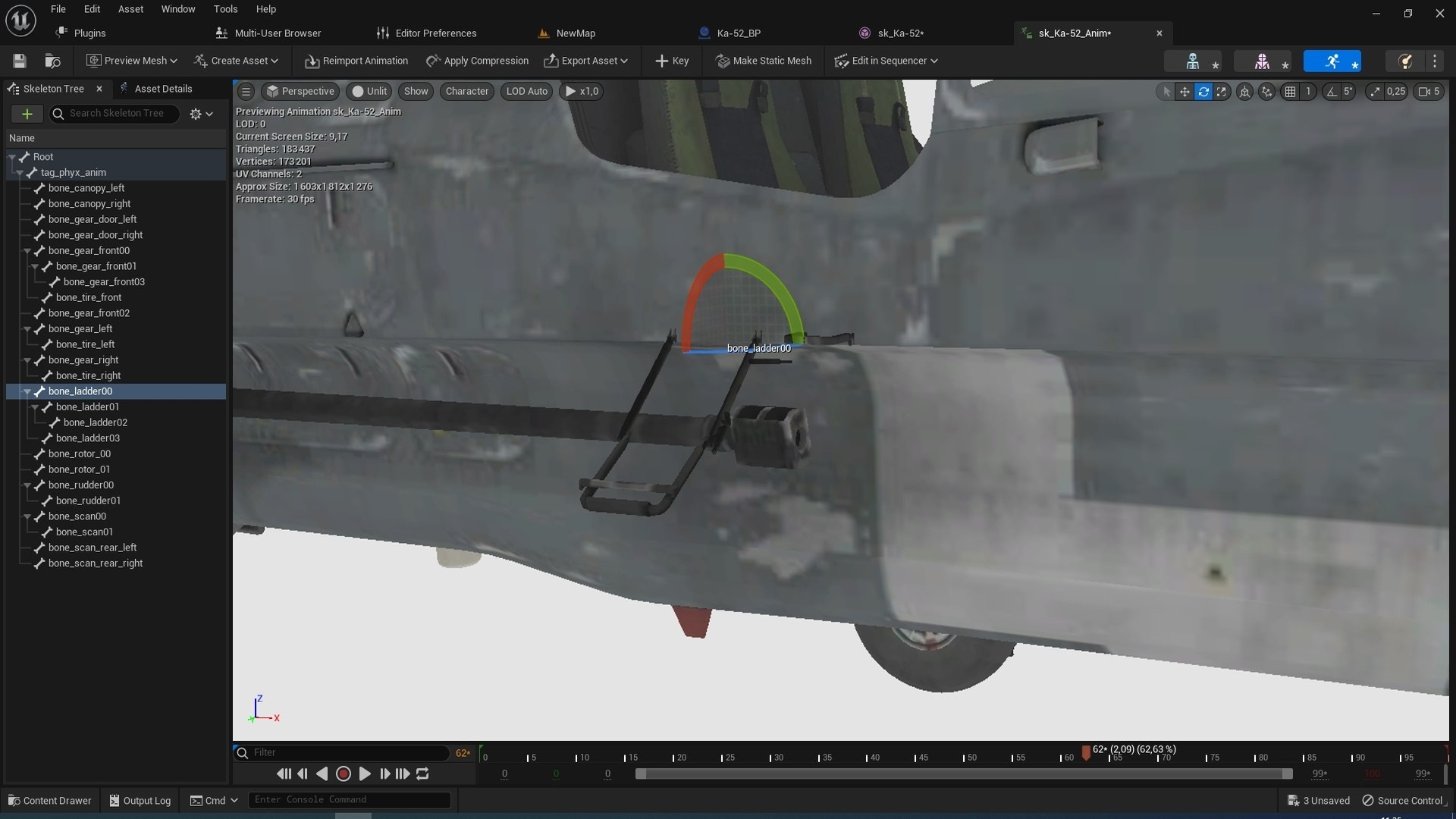The height and width of the screenshot is (819, 1456).
Task: Open camera speed setting
Action: click(x=1429, y=91)
